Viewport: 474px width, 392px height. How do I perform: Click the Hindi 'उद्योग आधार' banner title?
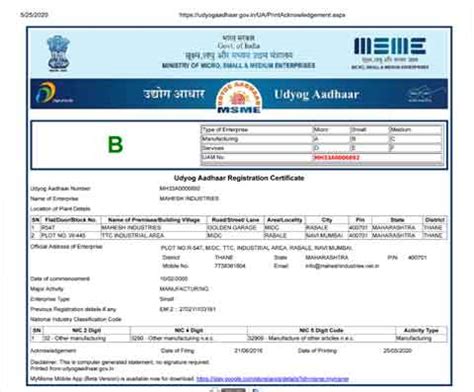coord(174,94)
